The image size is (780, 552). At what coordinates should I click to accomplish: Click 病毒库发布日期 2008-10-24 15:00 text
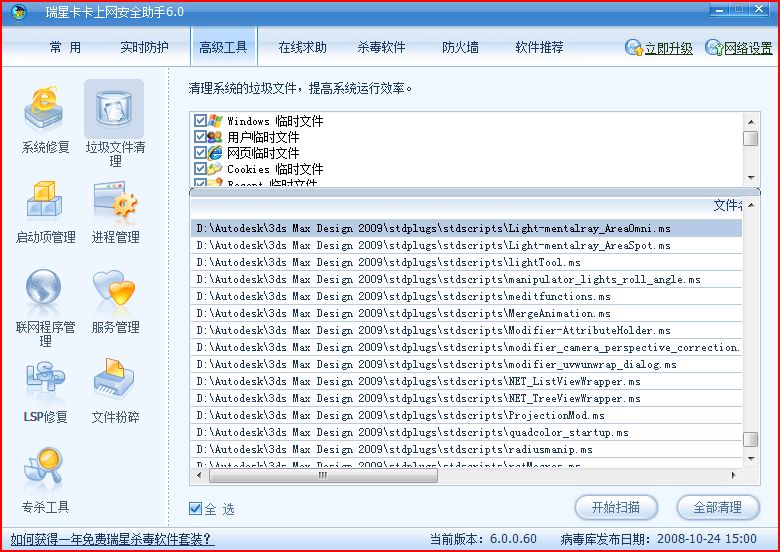pyautogui.click(x=658, y=539)
